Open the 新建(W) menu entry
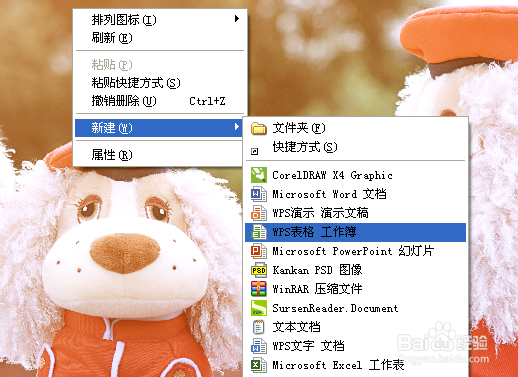Screen dimensions: 518x377 (158, 128)
